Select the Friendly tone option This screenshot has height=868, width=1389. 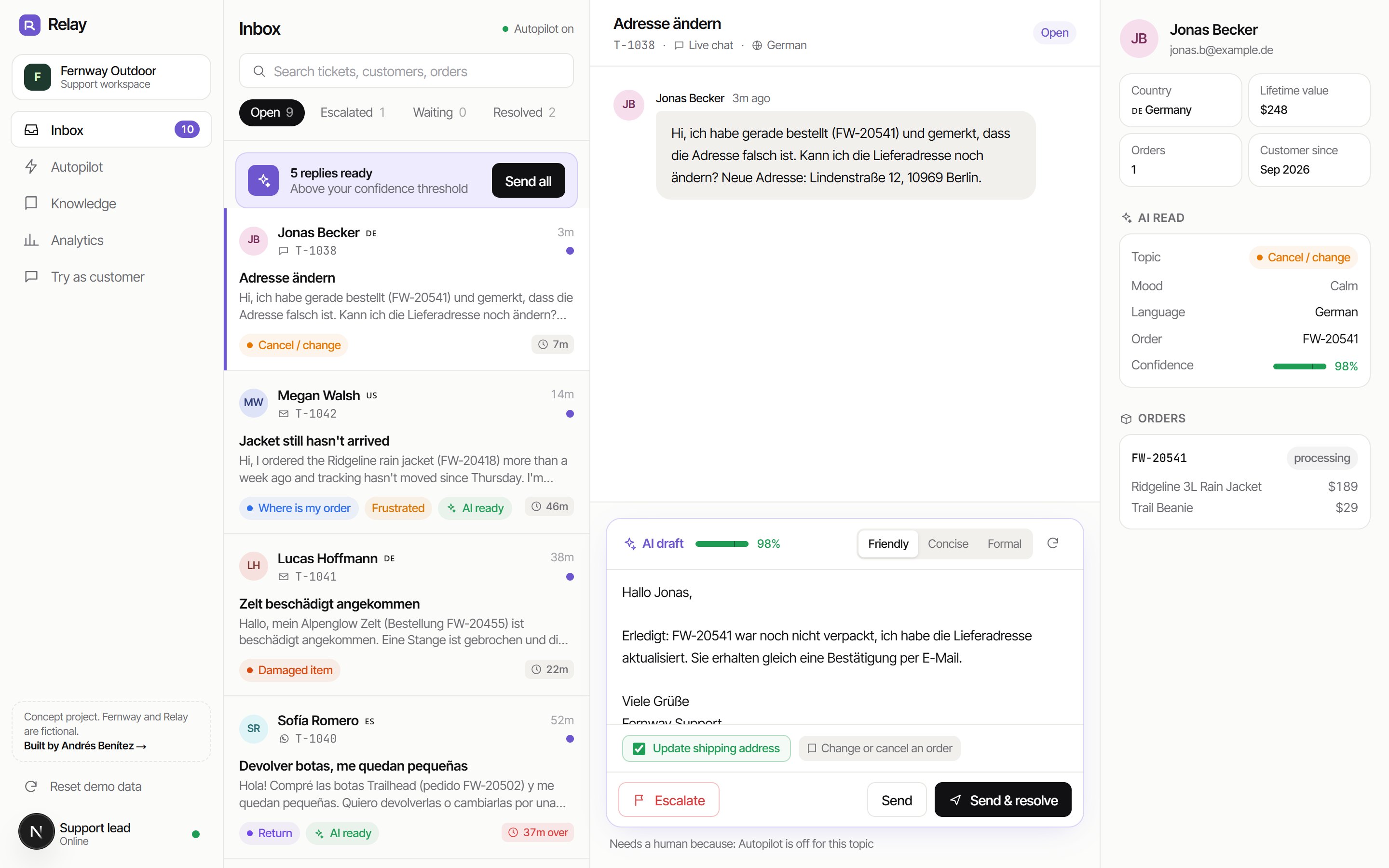(x=888, y=543)
